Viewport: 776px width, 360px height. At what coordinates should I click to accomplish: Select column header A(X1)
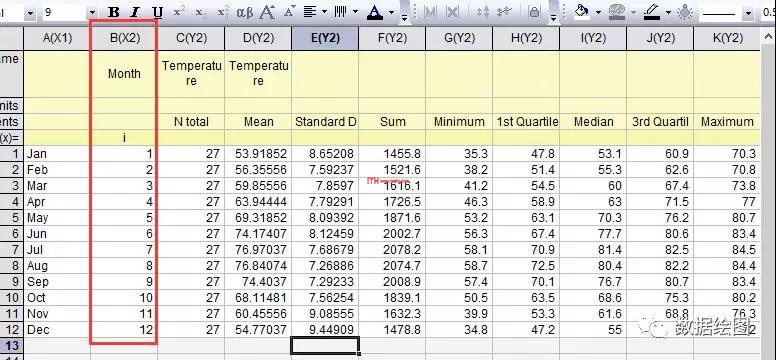point(57,38)
